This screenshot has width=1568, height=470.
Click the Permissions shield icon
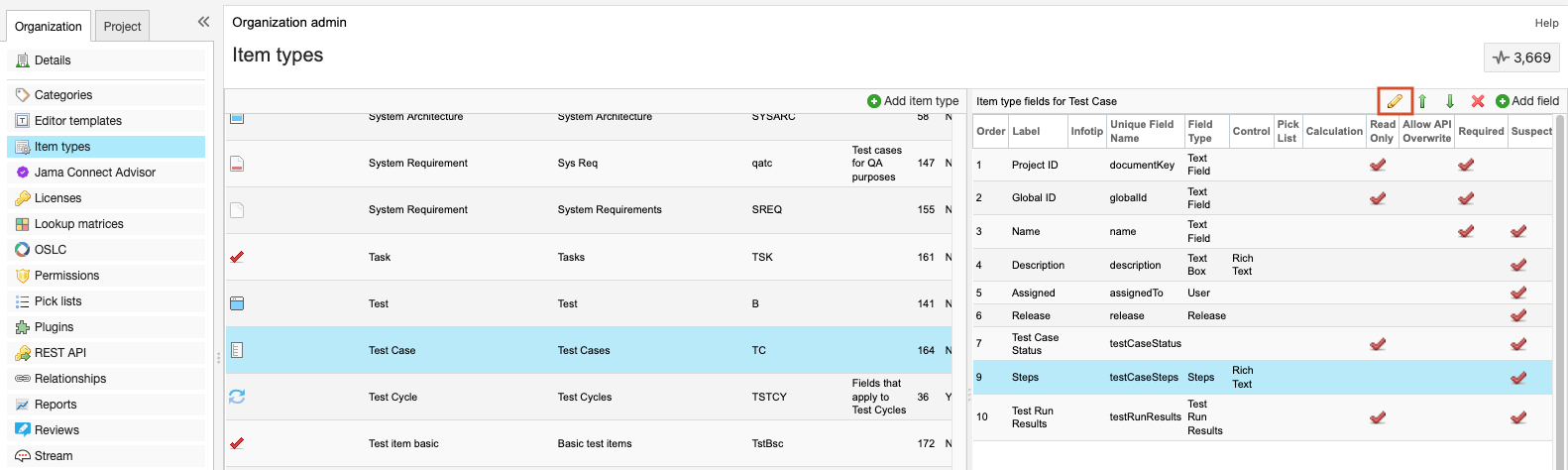click(22, 276)
